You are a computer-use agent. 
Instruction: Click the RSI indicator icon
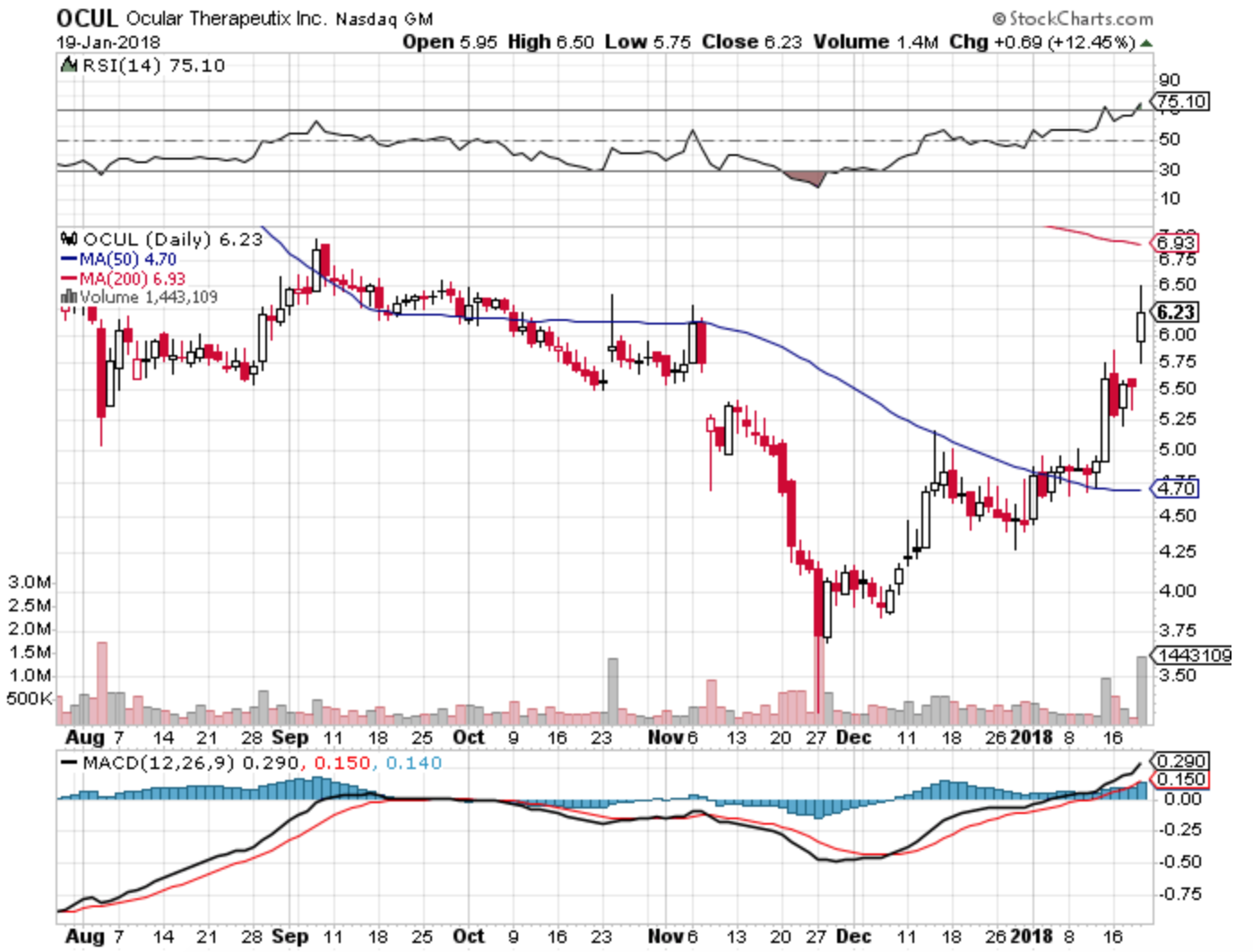(69, 65)
